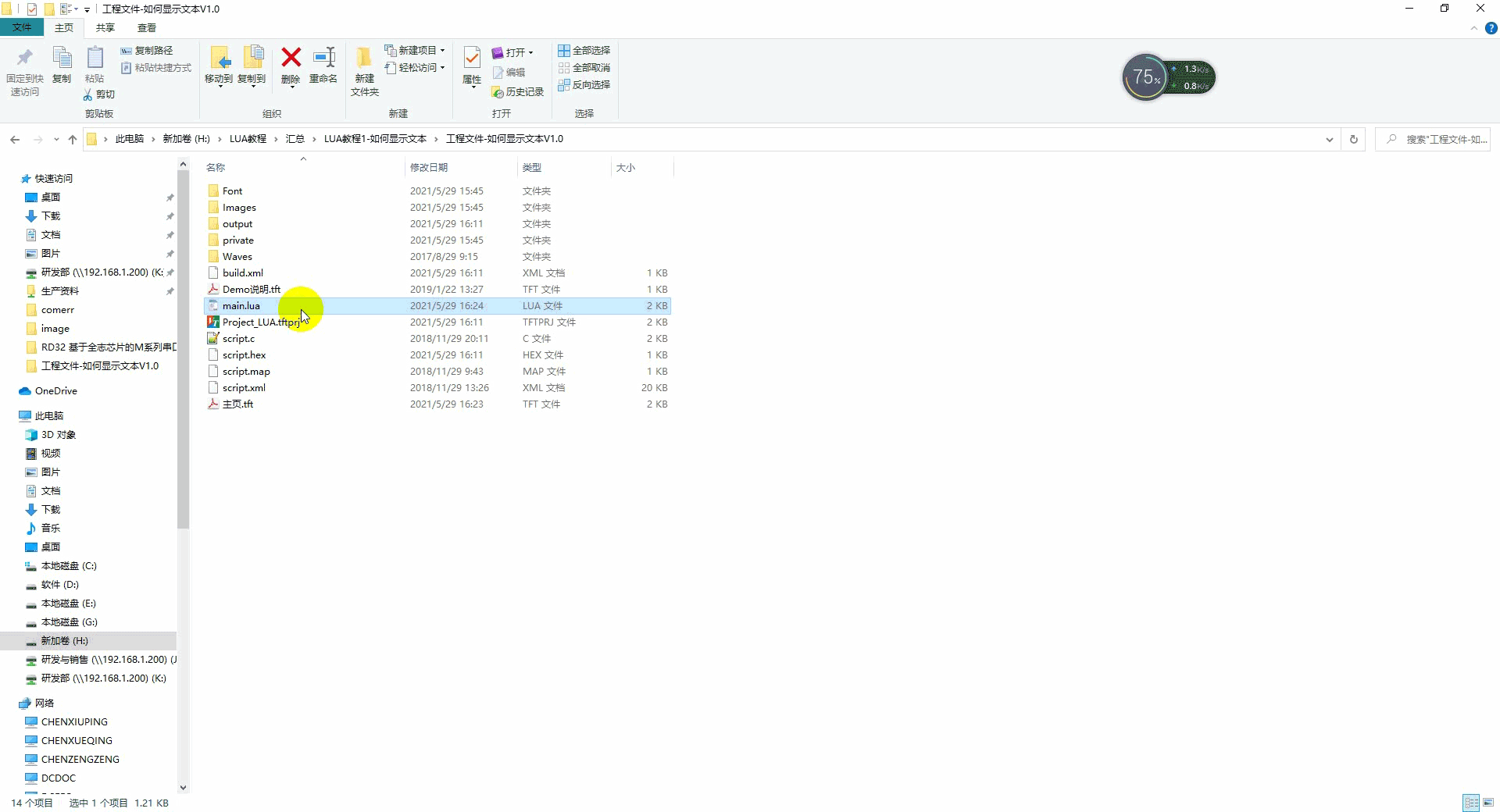Collapse the ribbon with the chevron

tap(1474, 28)
